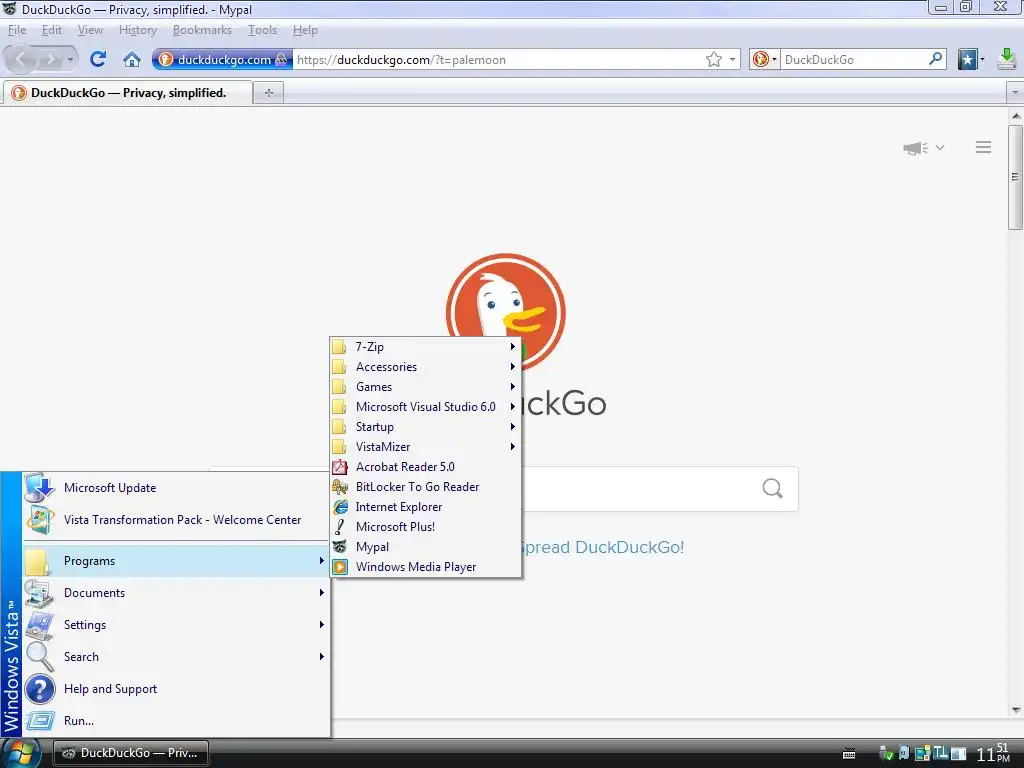This screenshot has height=768, width=1024.
Task: Open the bookmarks button dropdown arrow
Action: [982, 59]
